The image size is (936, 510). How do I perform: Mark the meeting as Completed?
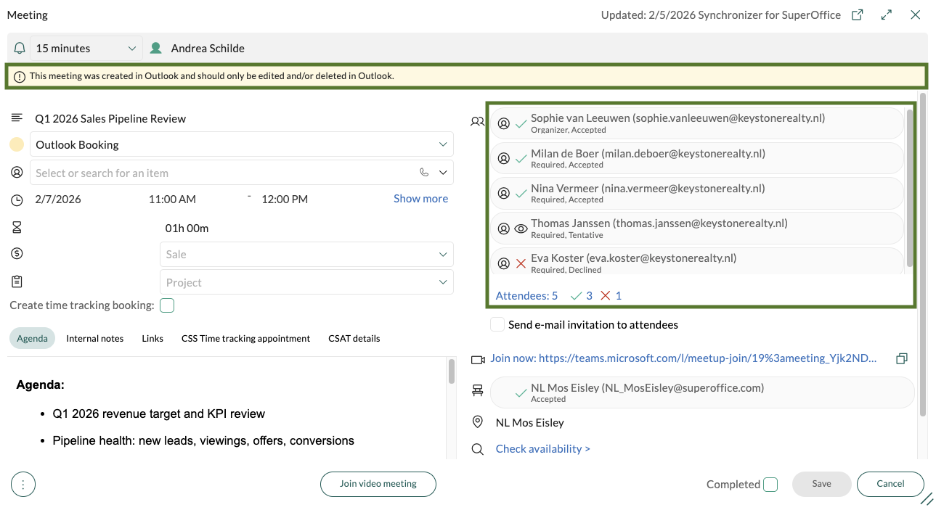pyautogui.click(x=770, y=485)
